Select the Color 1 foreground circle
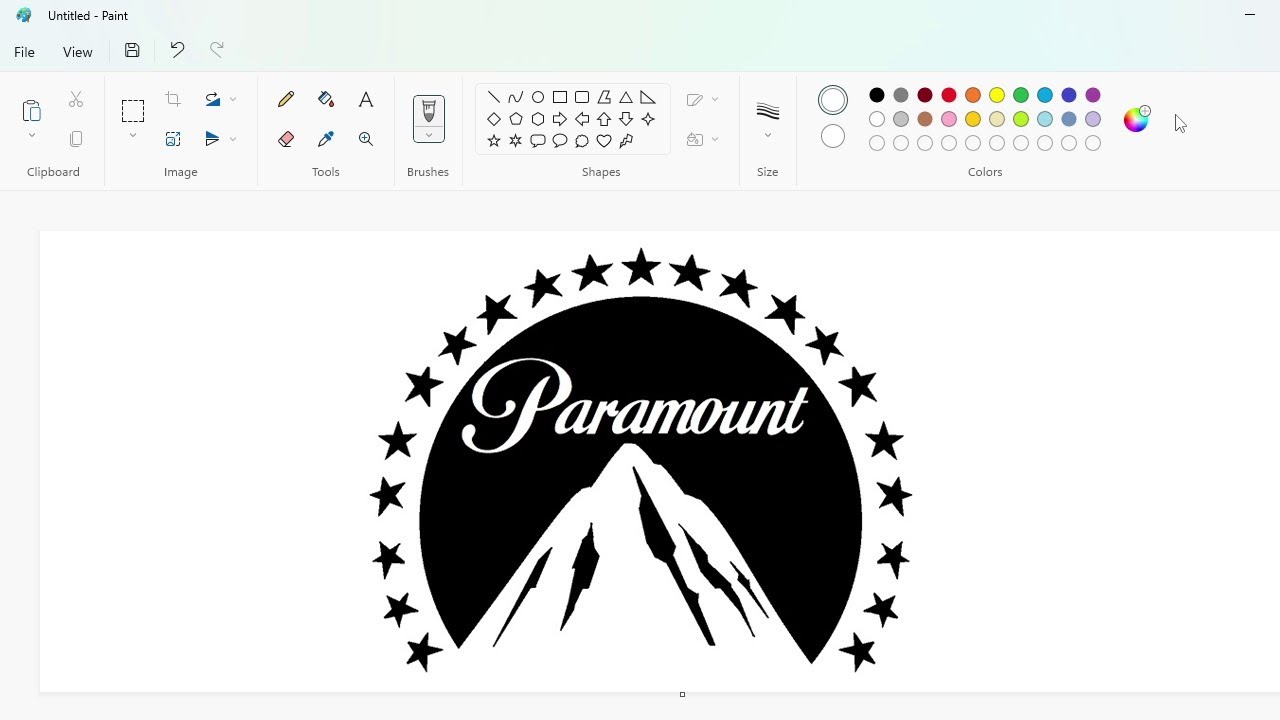Image resolution: width=1280 pixels, height=720 pixels. (x=833, y=100)
